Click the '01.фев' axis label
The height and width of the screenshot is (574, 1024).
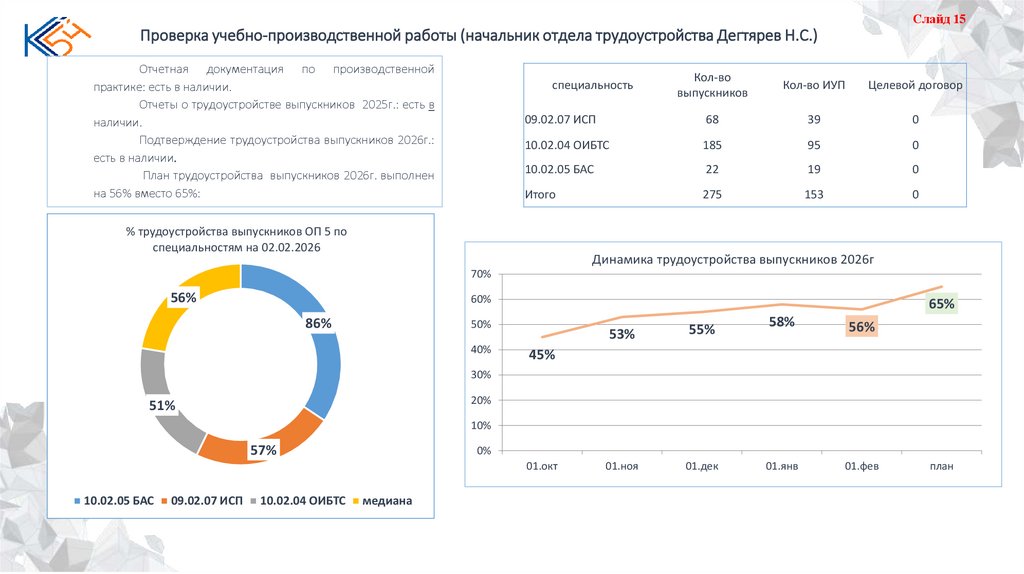coord(861,466)
